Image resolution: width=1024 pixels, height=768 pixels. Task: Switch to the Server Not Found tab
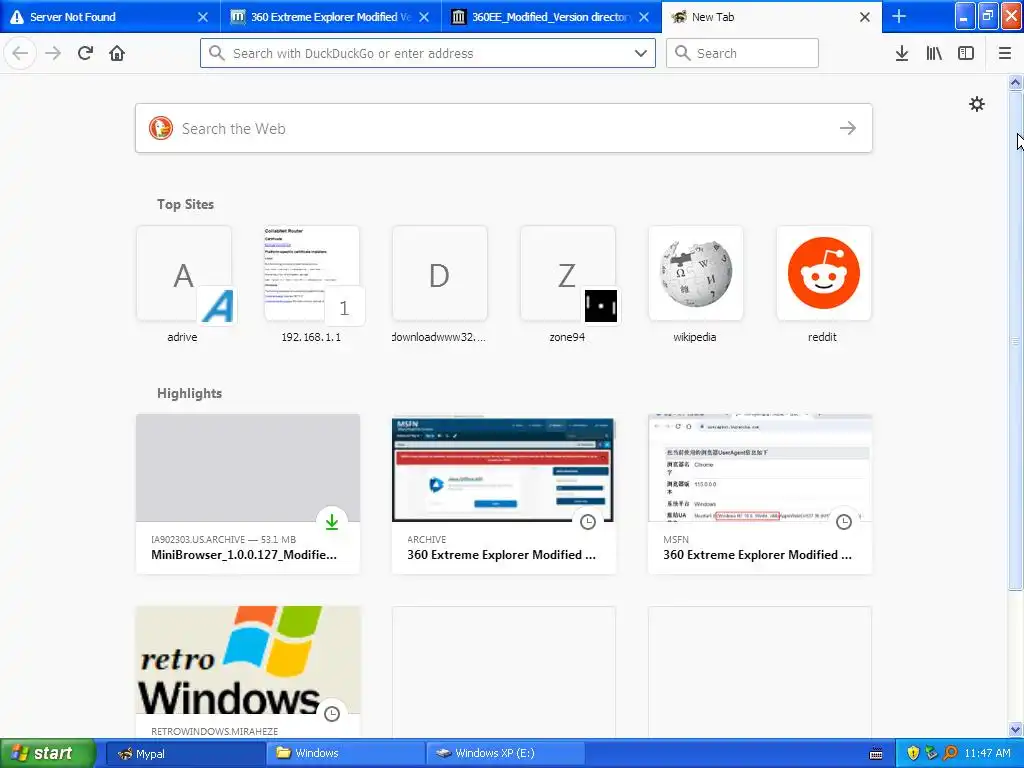coord(110,17)
